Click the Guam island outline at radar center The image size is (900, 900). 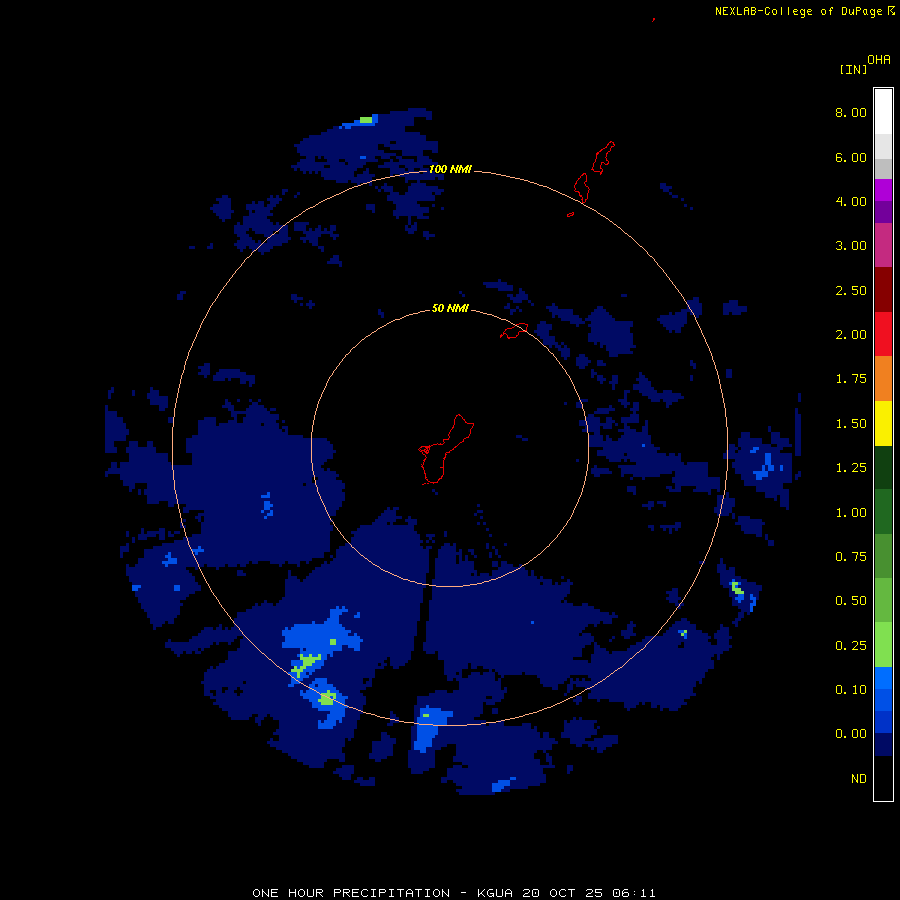tap(446, 449)
